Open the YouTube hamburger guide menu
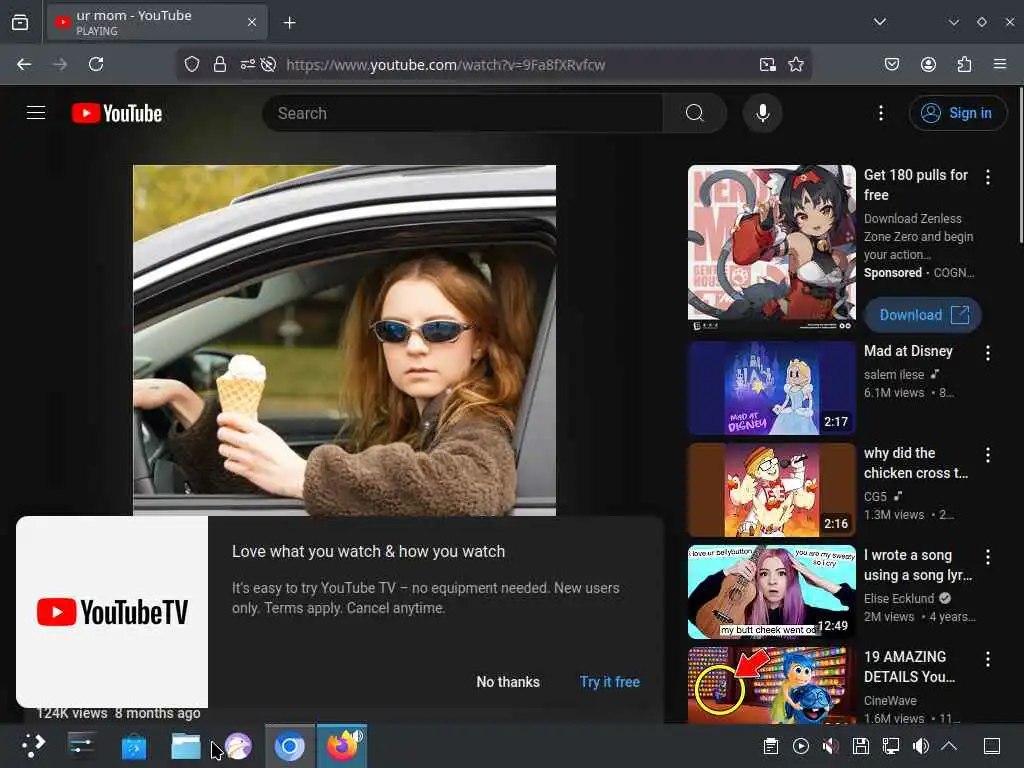The height and width of the screenshot is (768, 1024). click(x=36, y=113)
